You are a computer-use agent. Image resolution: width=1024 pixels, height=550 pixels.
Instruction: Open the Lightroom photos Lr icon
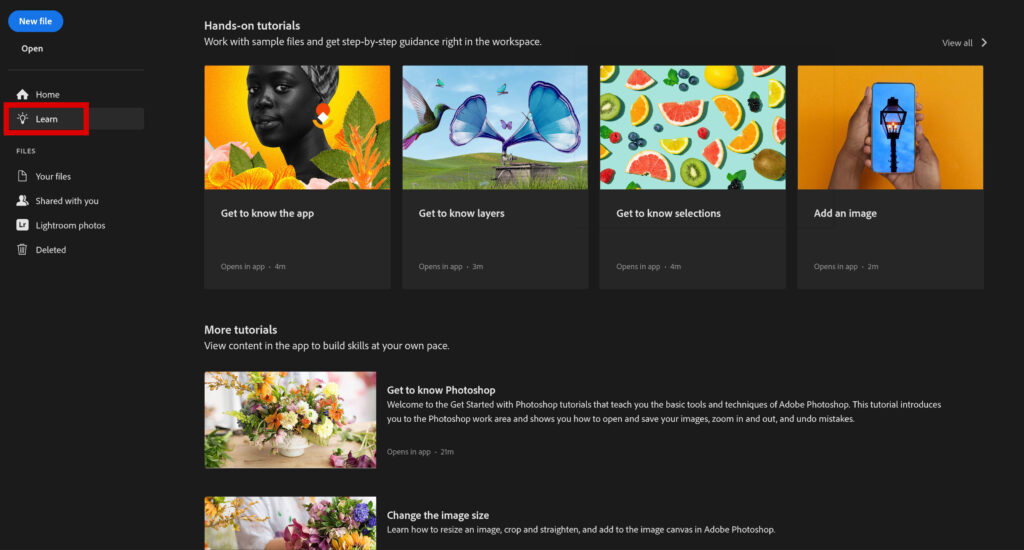22,225
